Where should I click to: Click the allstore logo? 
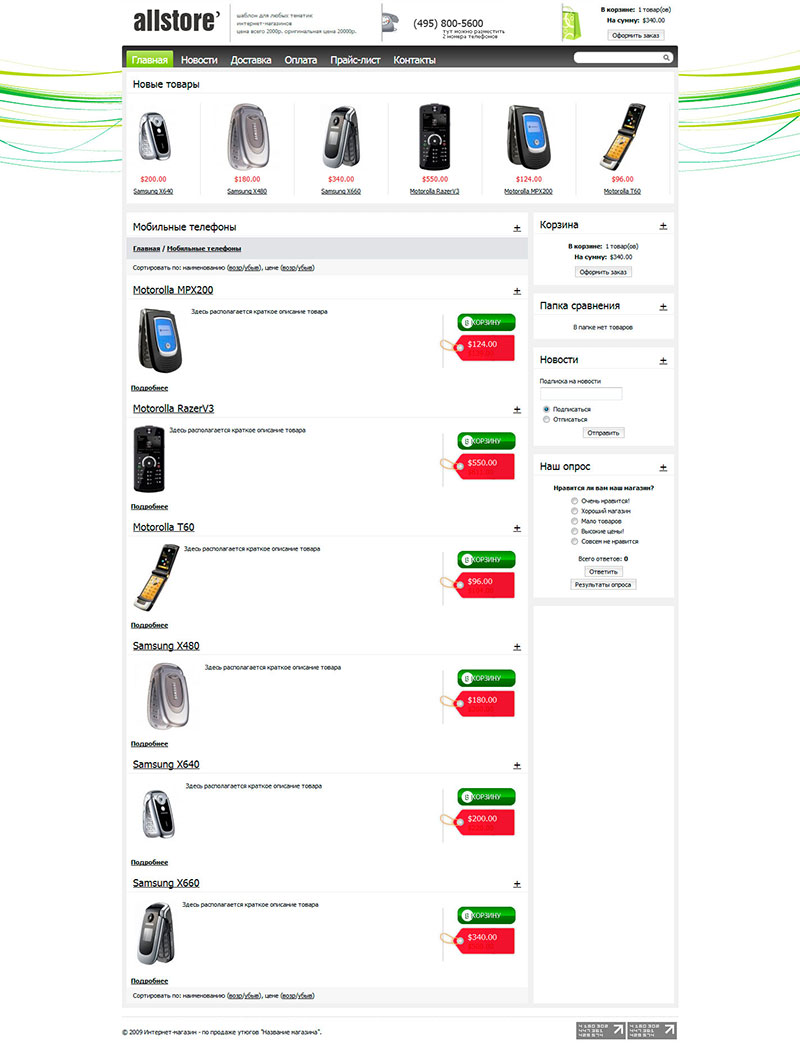(176, 21)
